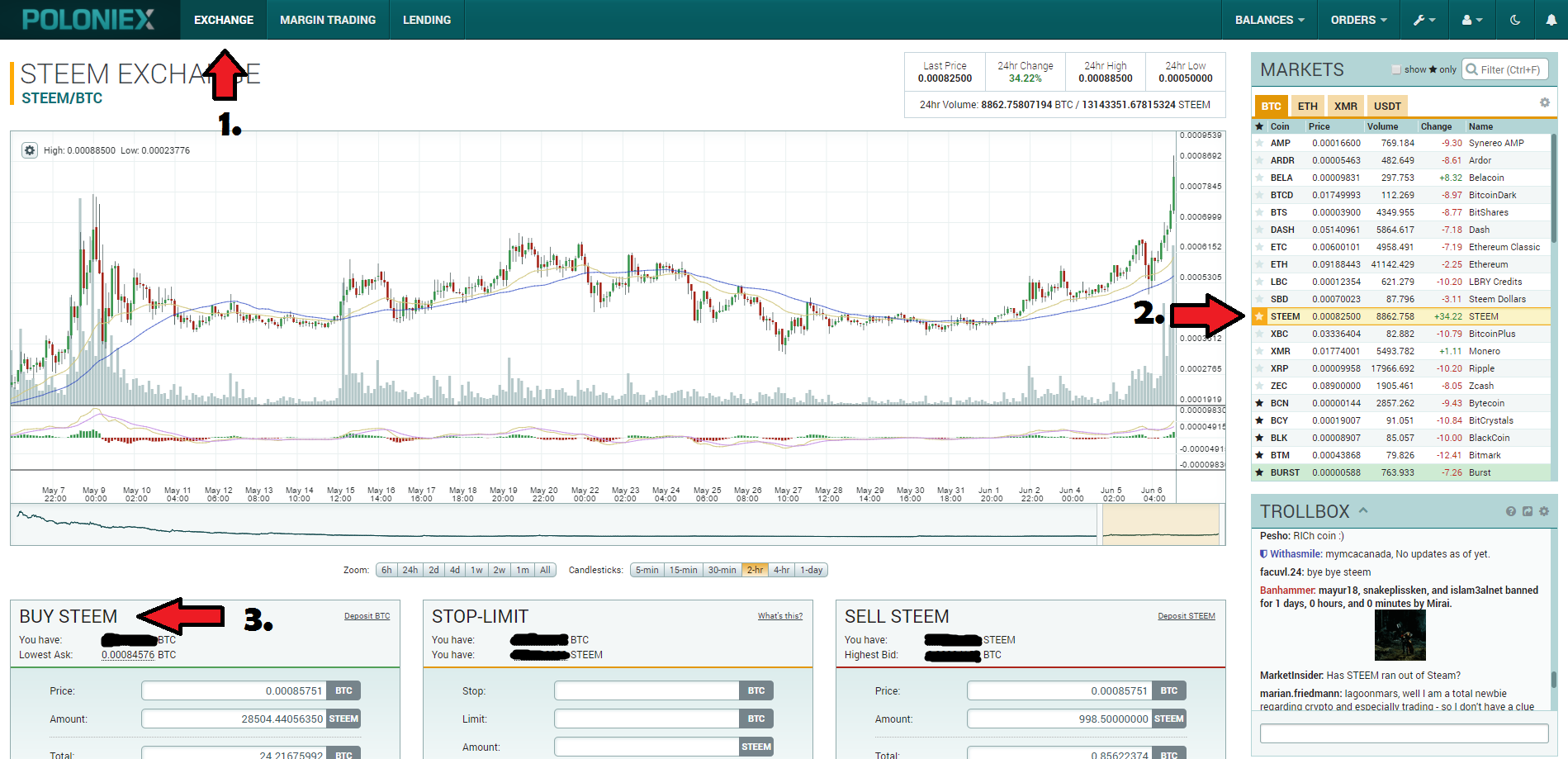The image size is (1568, 759).
Task: Select the USDT markets tab
Action: (1387, 106)
